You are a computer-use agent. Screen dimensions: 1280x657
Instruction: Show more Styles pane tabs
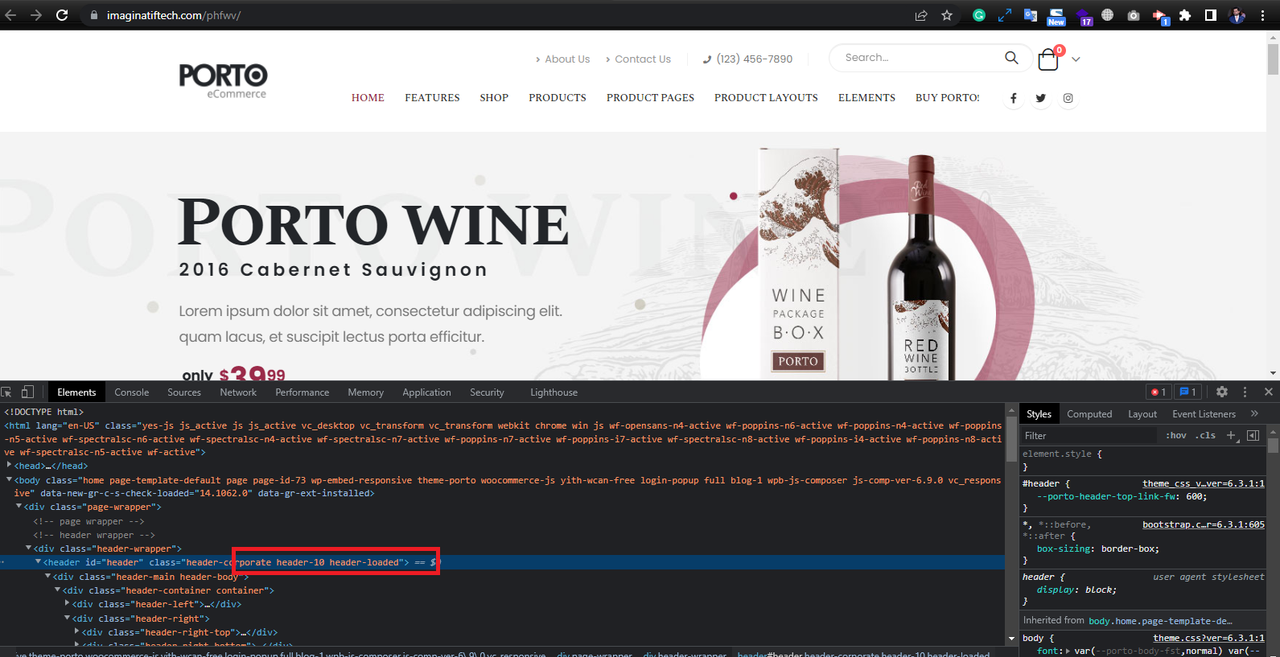click(1254, 413)
